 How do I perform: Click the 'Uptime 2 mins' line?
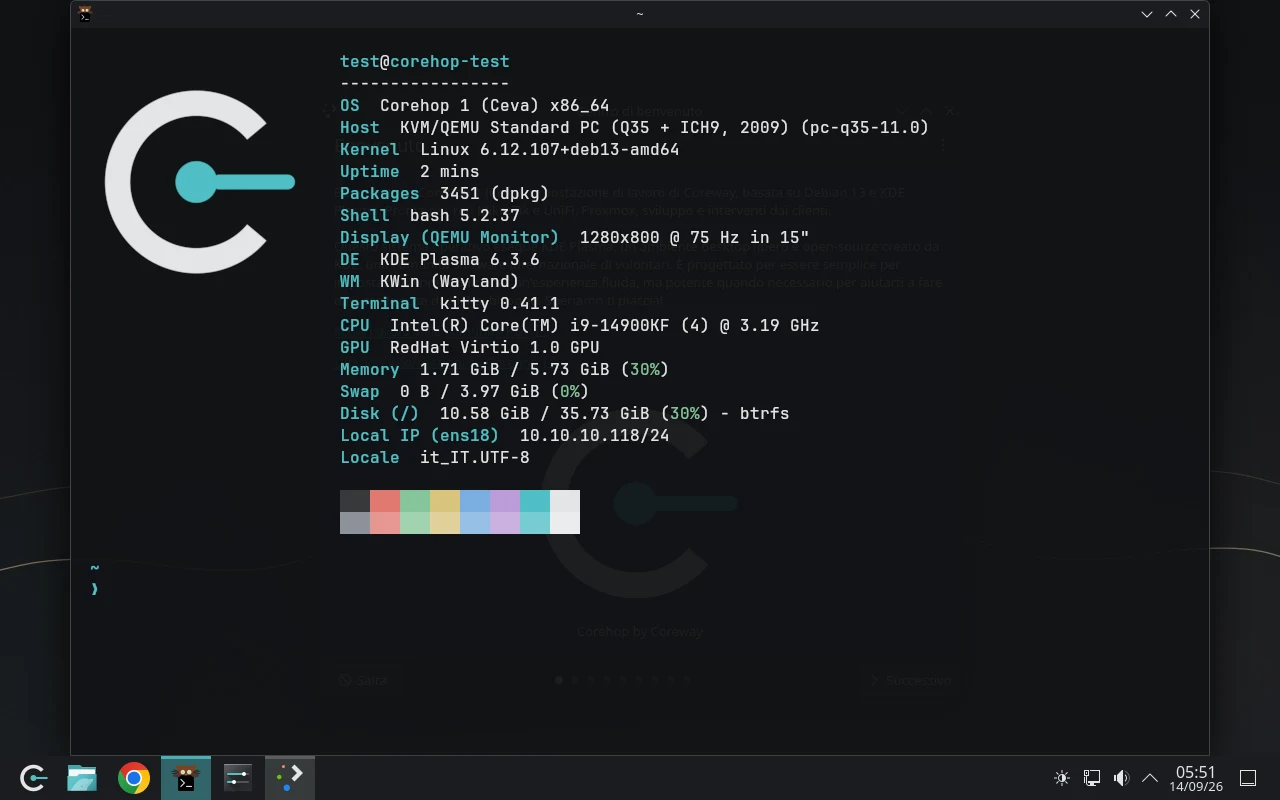tap(410, 172)
